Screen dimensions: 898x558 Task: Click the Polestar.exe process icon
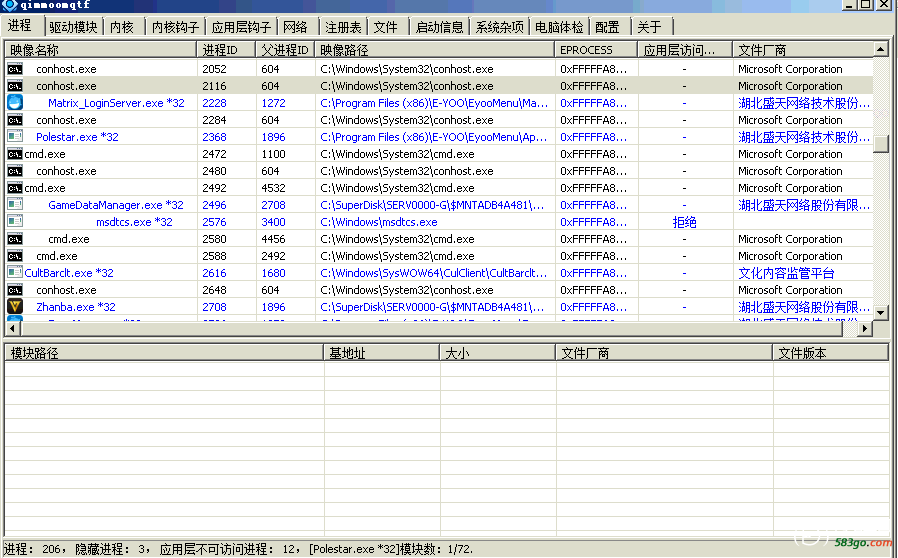(x=15, y=136)
